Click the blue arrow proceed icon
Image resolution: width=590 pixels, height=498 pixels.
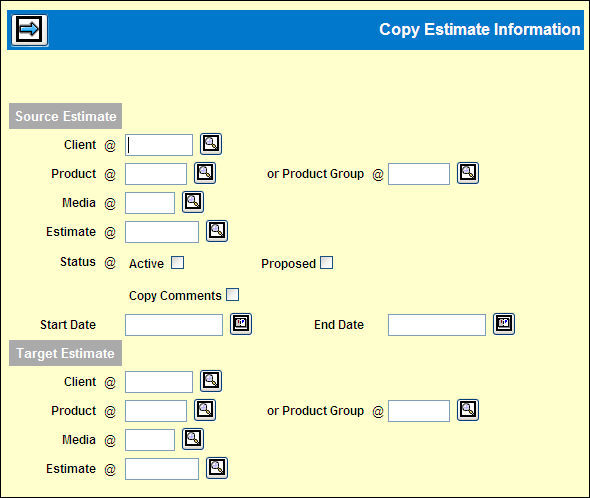pos(29,30)
